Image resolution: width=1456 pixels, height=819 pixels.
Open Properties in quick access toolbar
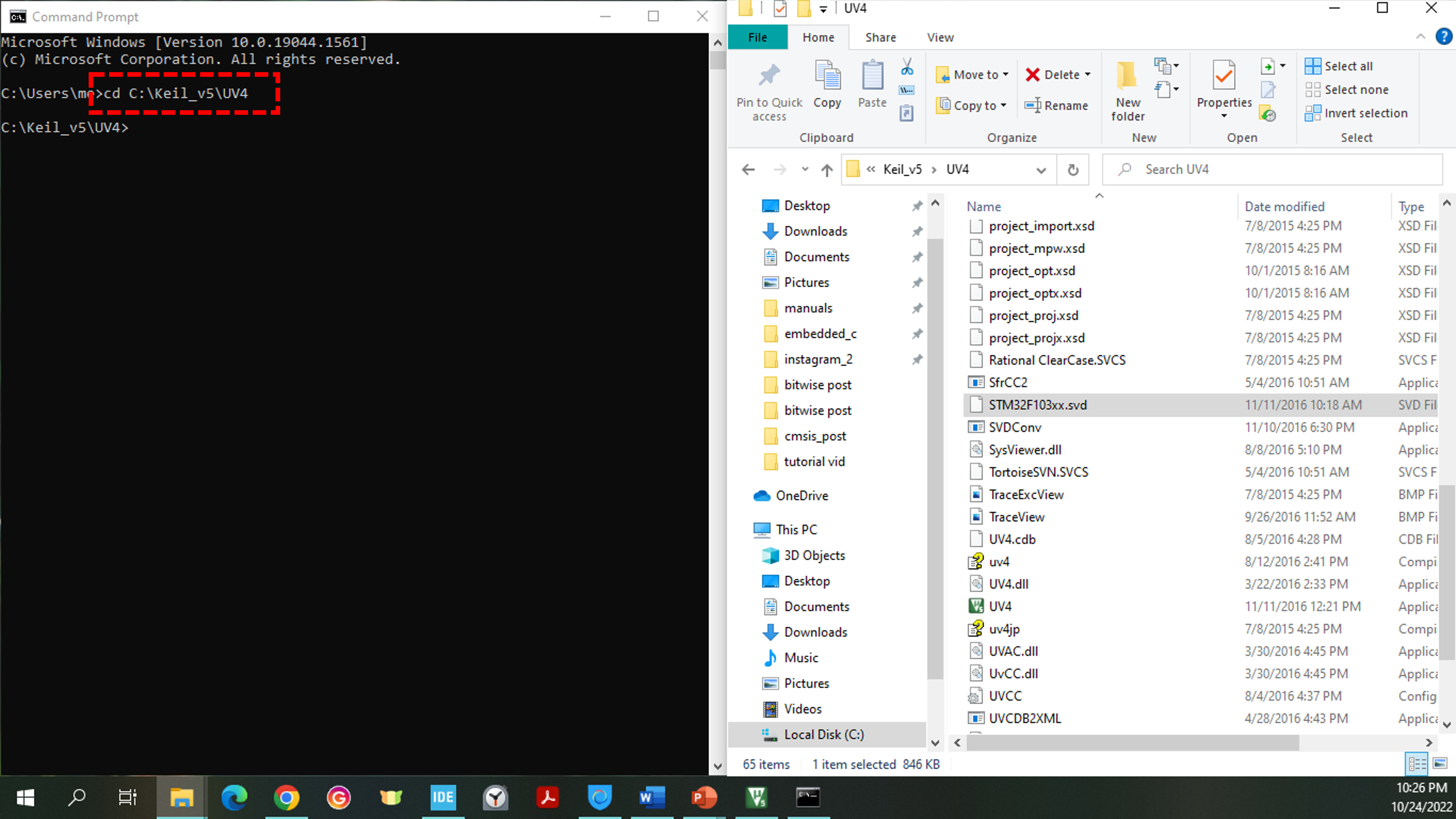[x=780, y=9]
